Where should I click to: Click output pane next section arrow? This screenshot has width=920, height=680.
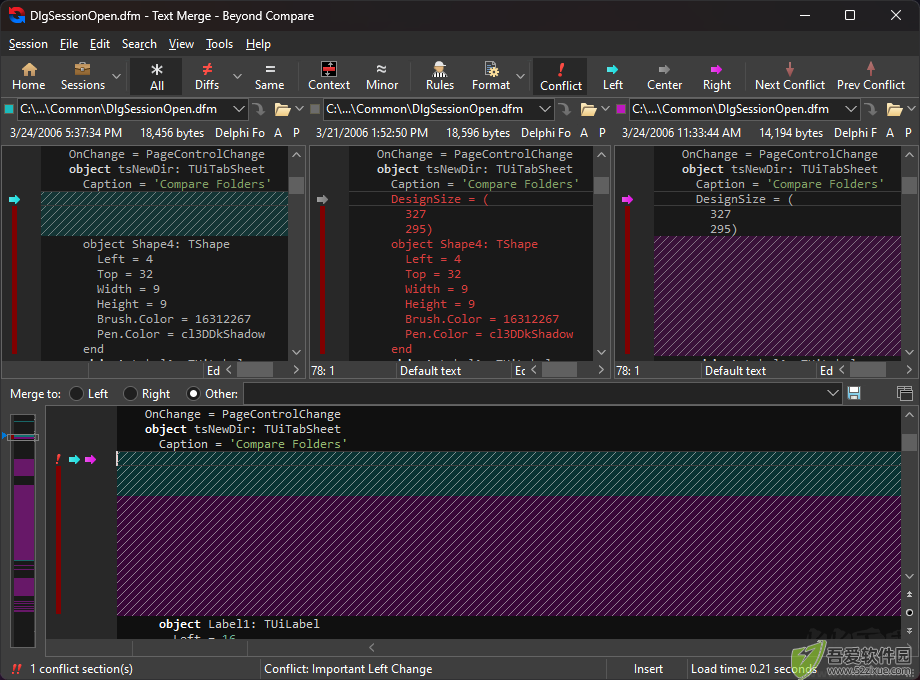909,631
